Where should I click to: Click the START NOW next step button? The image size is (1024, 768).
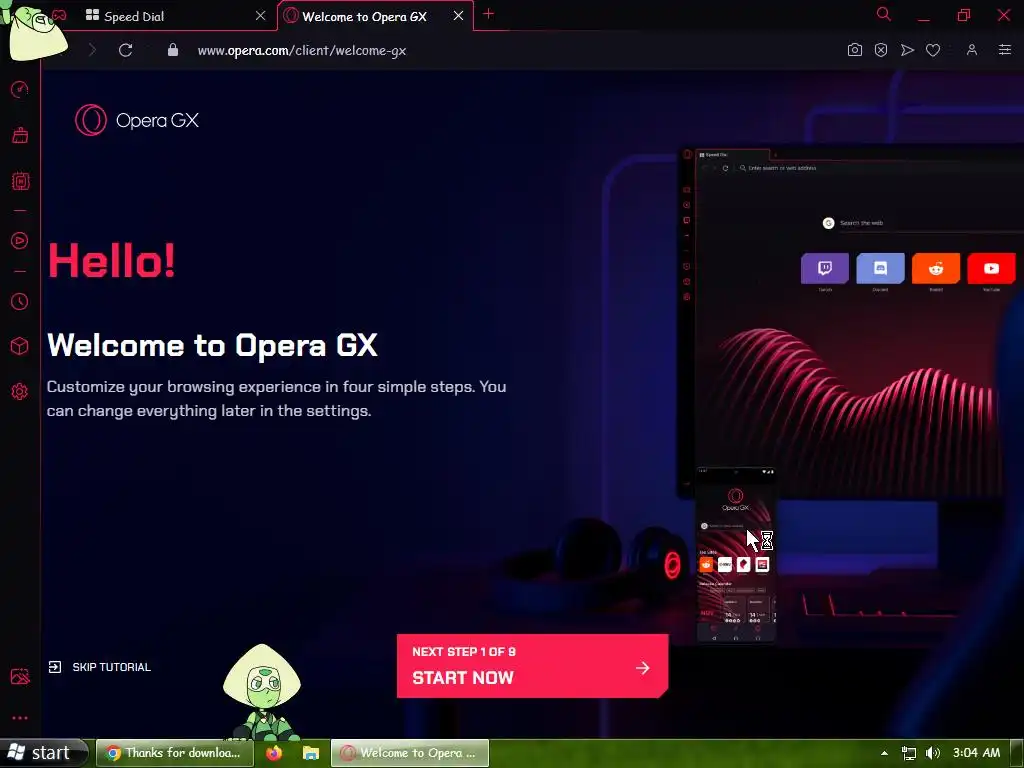tap(532, 665)
